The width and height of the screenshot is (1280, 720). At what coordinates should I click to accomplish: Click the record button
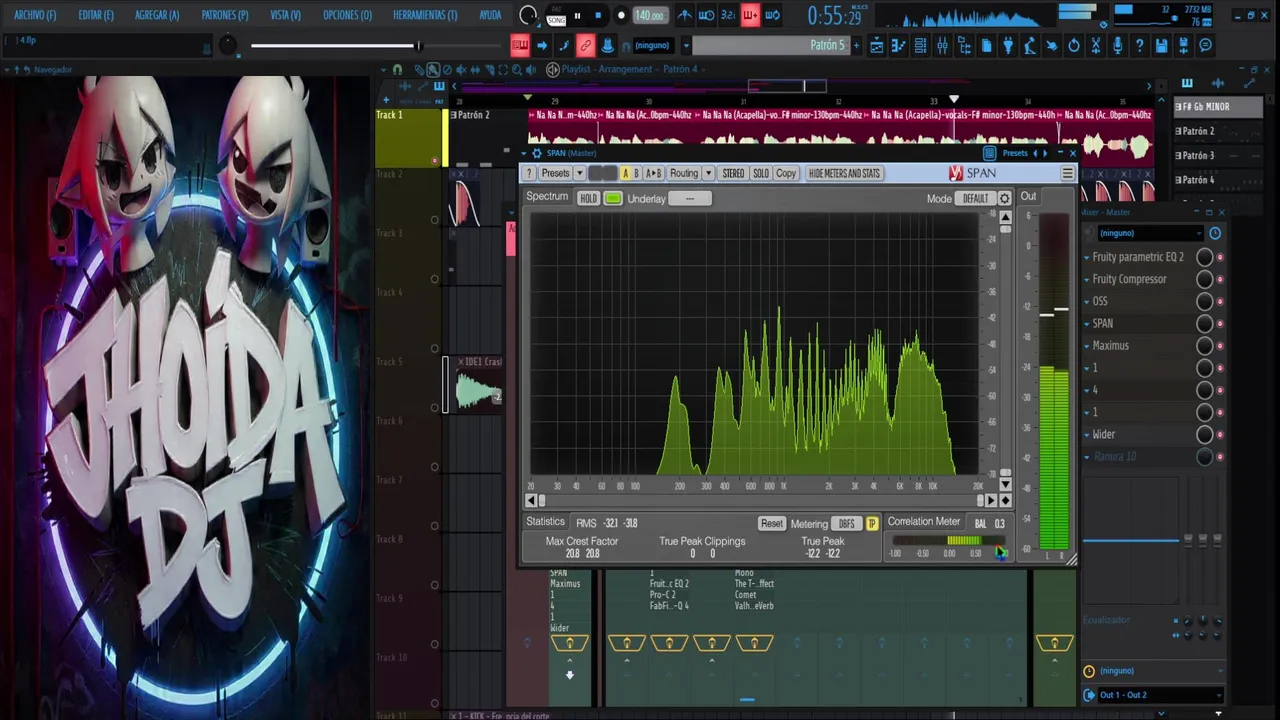point(620,15)
